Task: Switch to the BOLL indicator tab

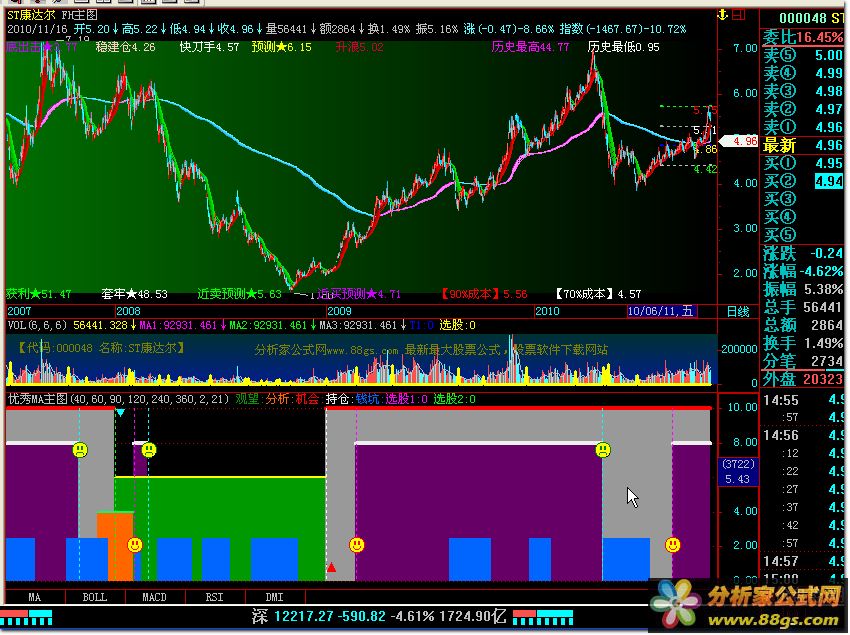Action: click(95, 597)
